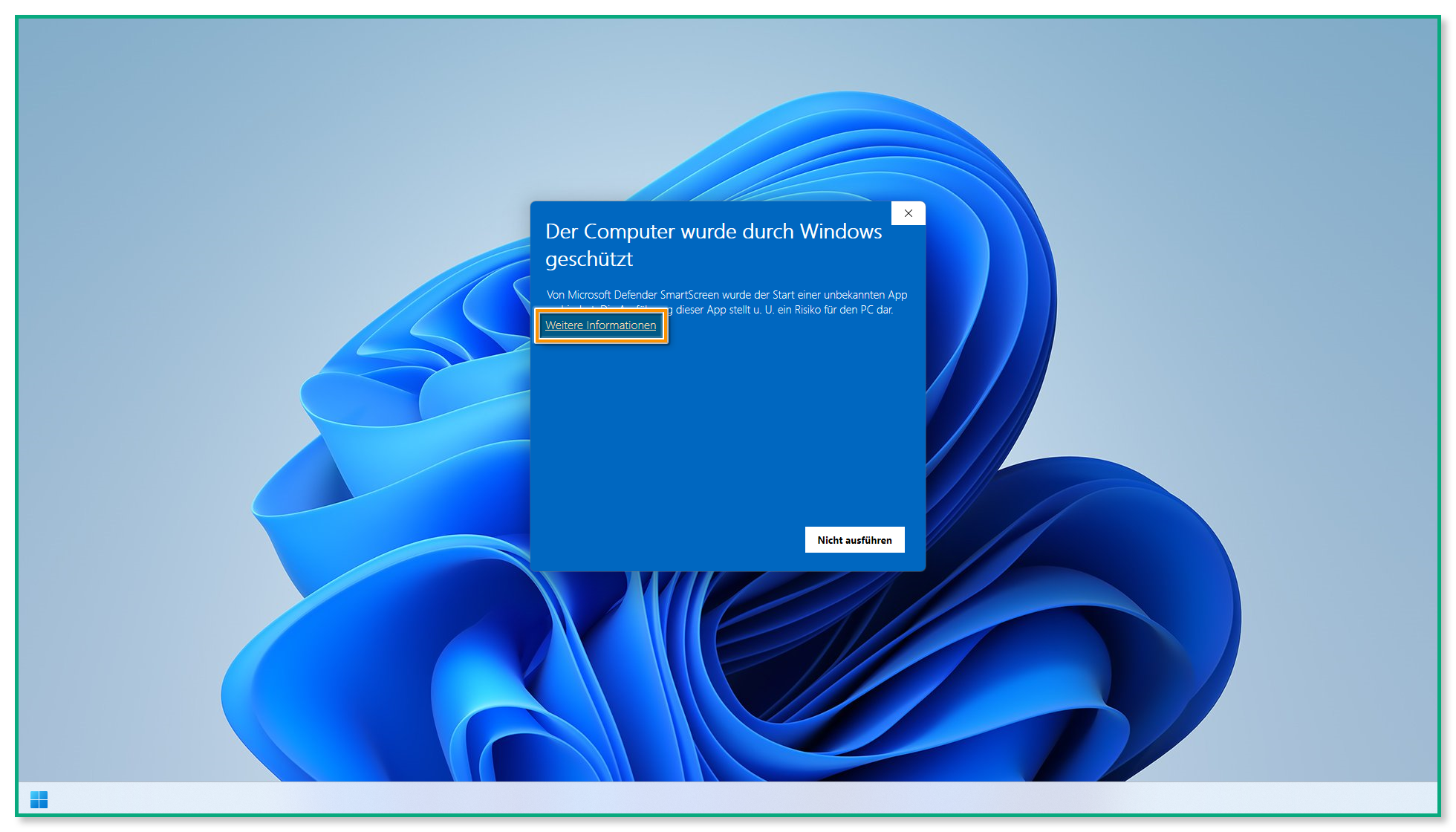Screen dimensions: 1456x832
Task: Click the 'Nicht ausführen' button
Action: [x=854, y=540]
